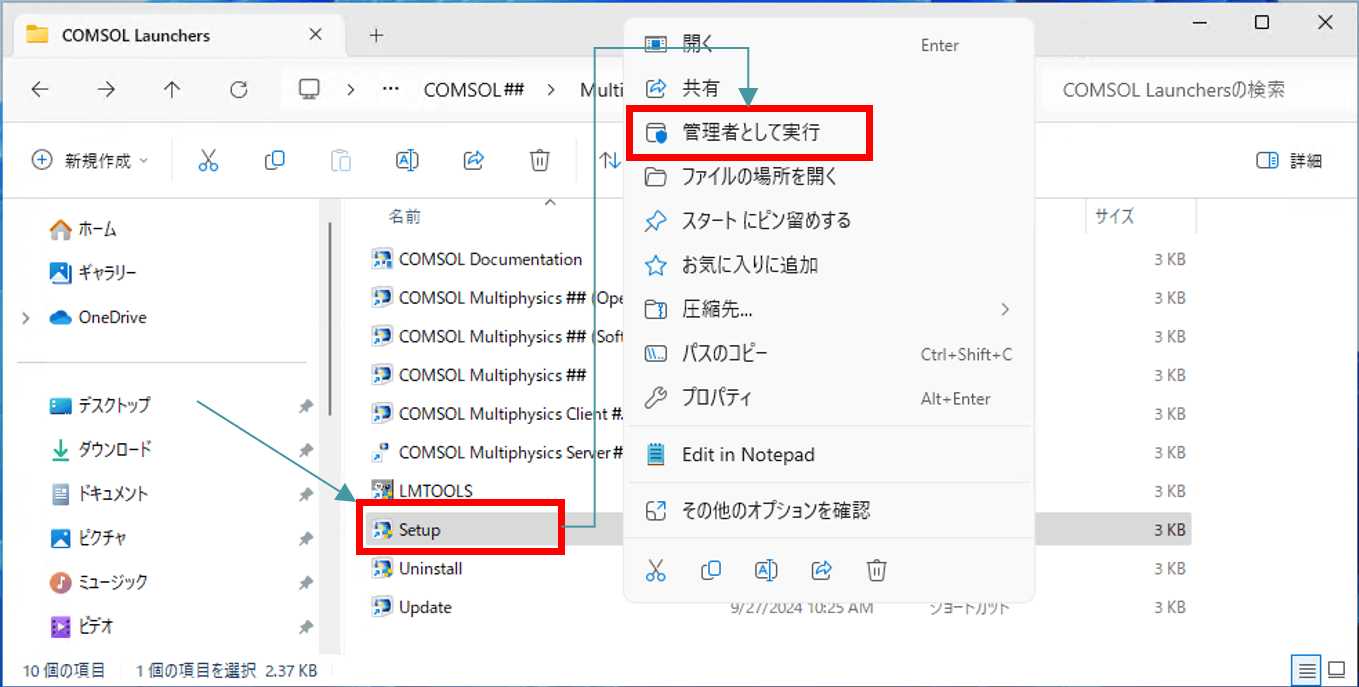Open a new tab with the plus button

tap(376, 35)
